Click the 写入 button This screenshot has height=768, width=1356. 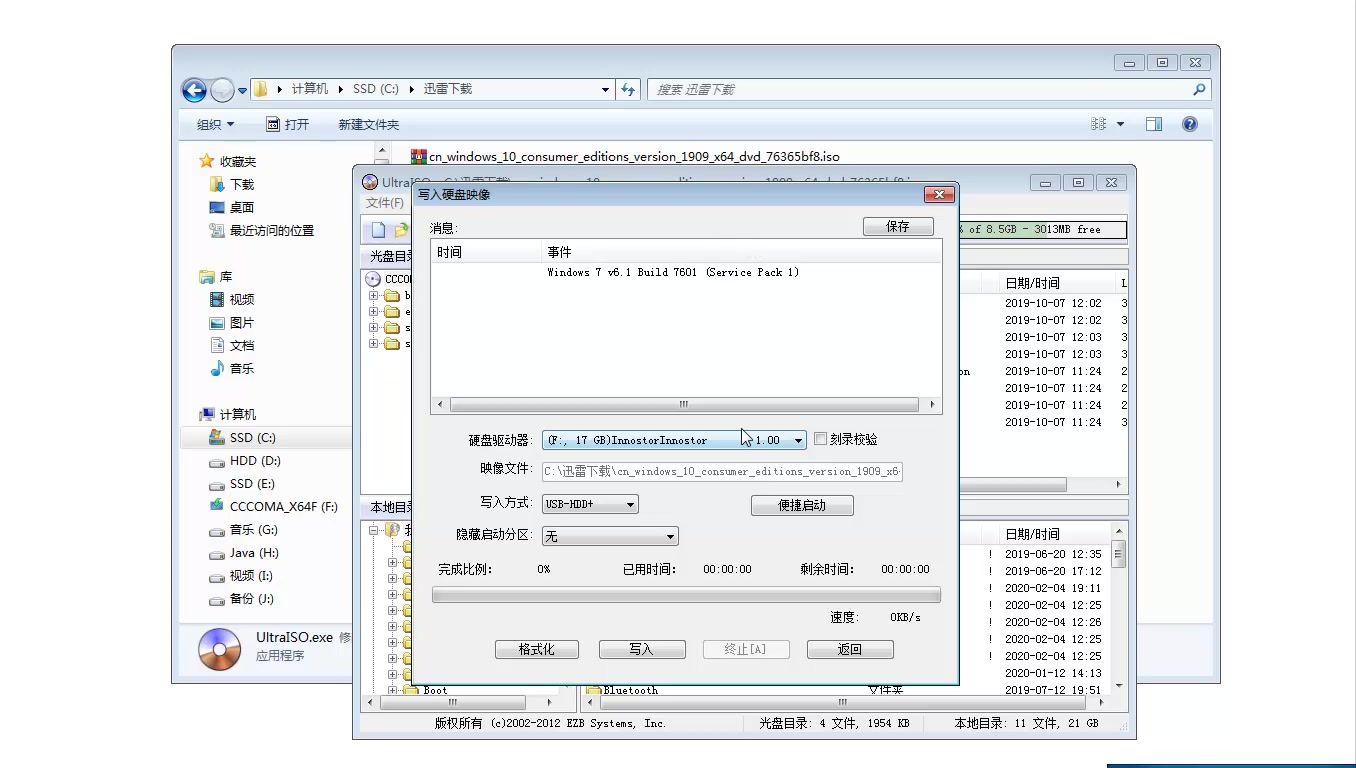(x=642, y=650)
